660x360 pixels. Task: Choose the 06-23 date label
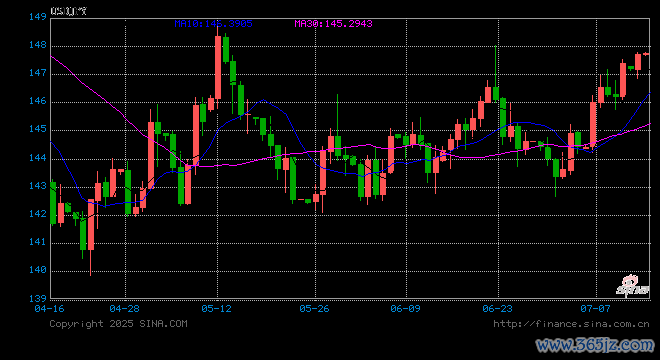(498, 309)
